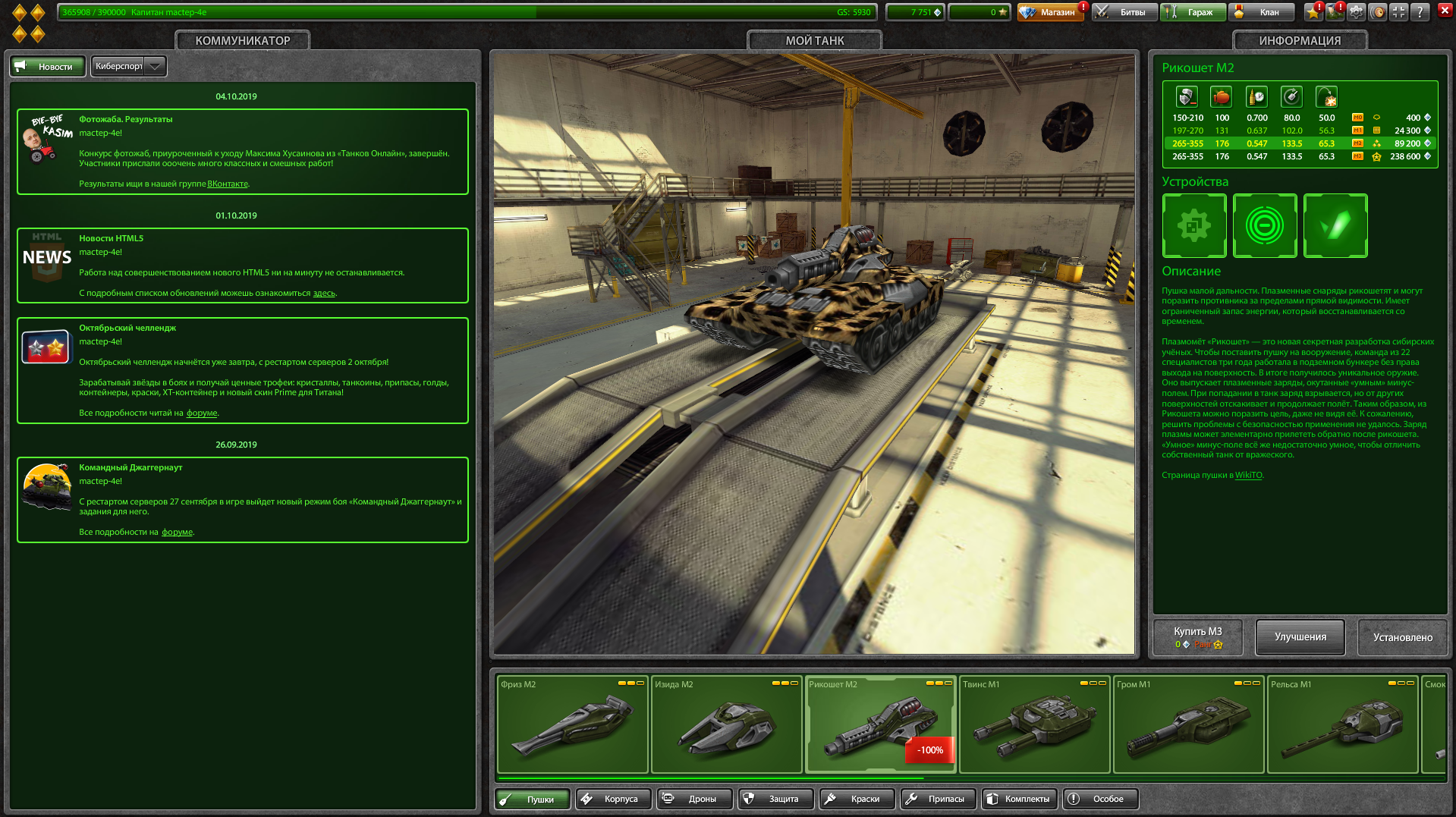Image resolution: width=1456 pixels, height=817 pixels.
Task: Open the gold star challenges icon
Action: (1313, 12)
